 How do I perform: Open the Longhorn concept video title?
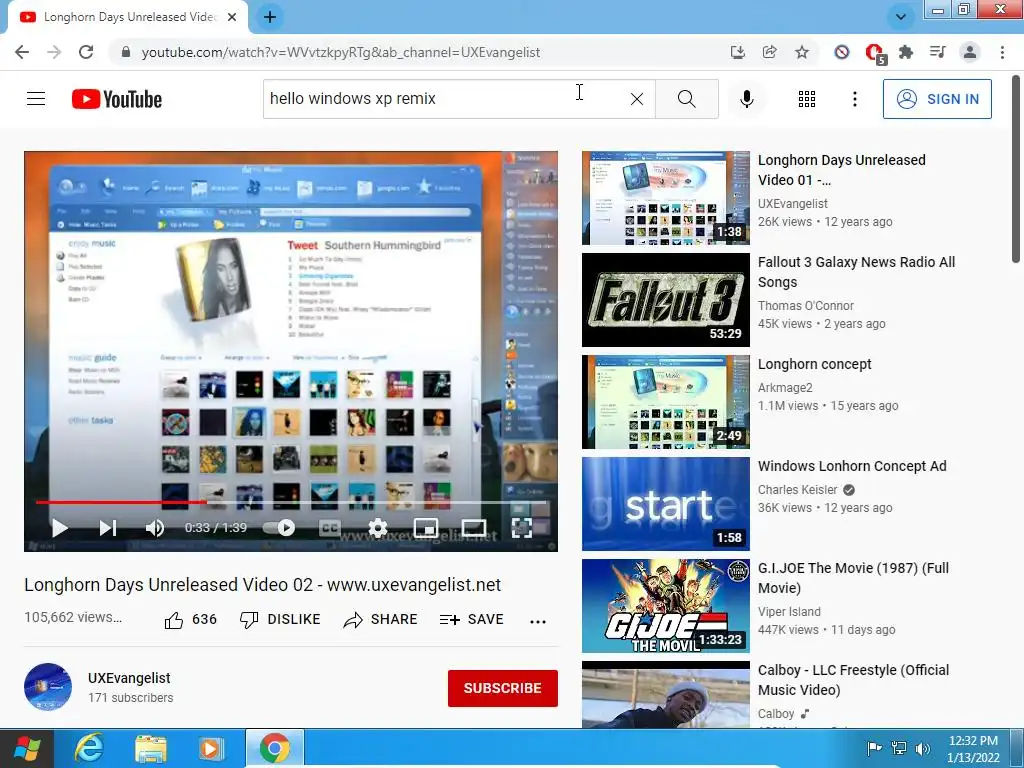click(x=814, y=364)
